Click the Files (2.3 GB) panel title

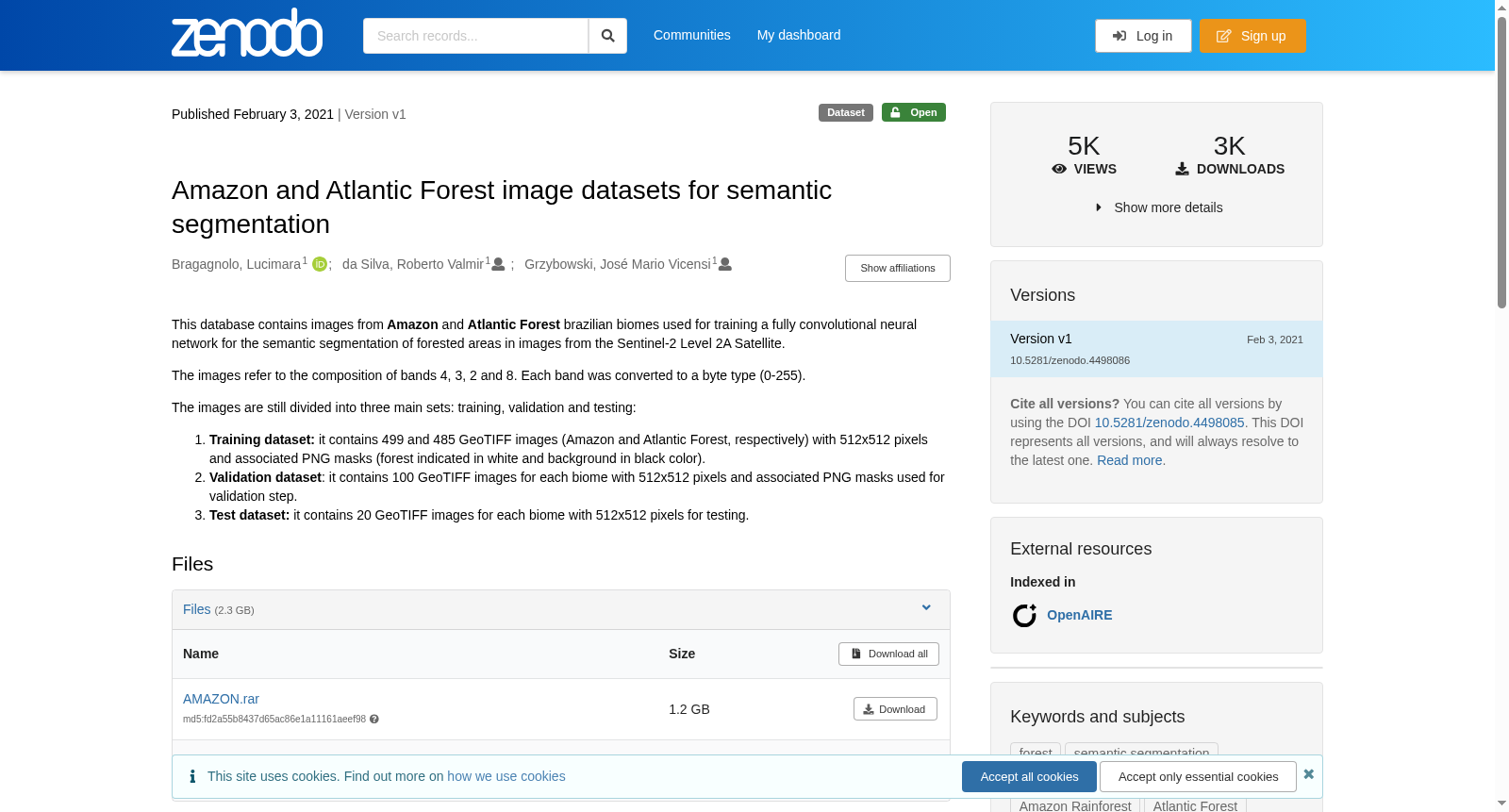point(218,609)
